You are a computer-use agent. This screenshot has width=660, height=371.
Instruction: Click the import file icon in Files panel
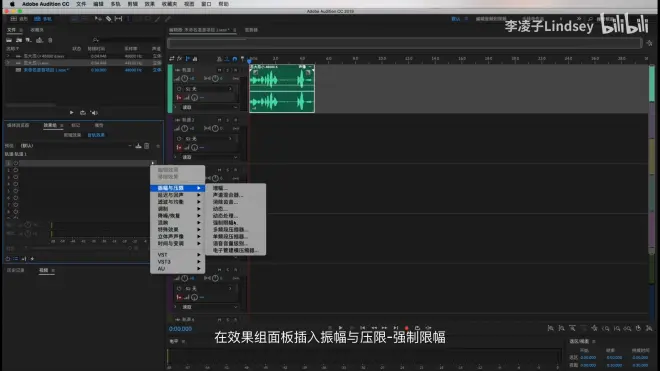pos(19,40)
